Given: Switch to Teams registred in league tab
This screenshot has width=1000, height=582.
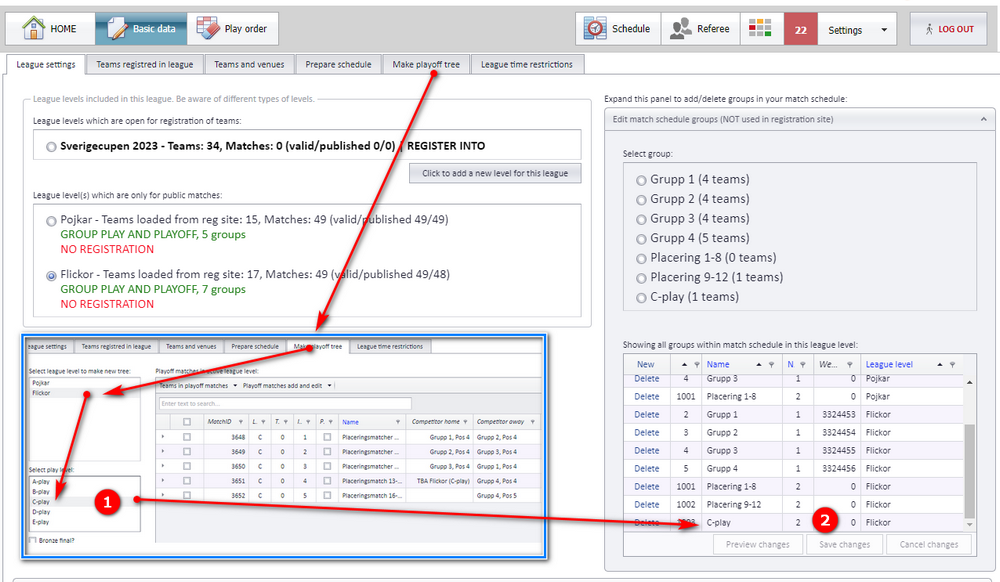Looking at the screenshot, I should tap(145, 64).
